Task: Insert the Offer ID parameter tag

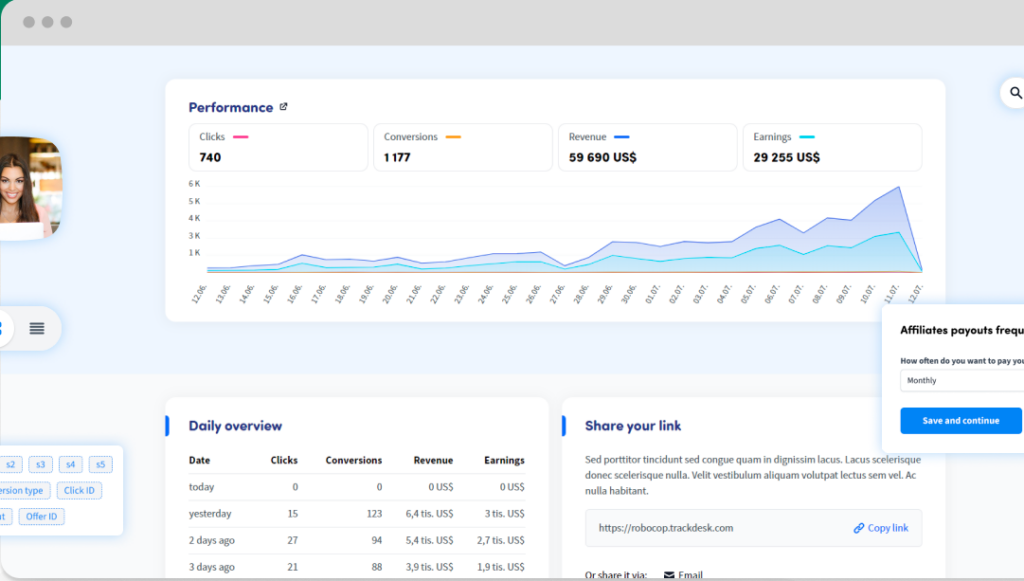Action: [42, 516]
